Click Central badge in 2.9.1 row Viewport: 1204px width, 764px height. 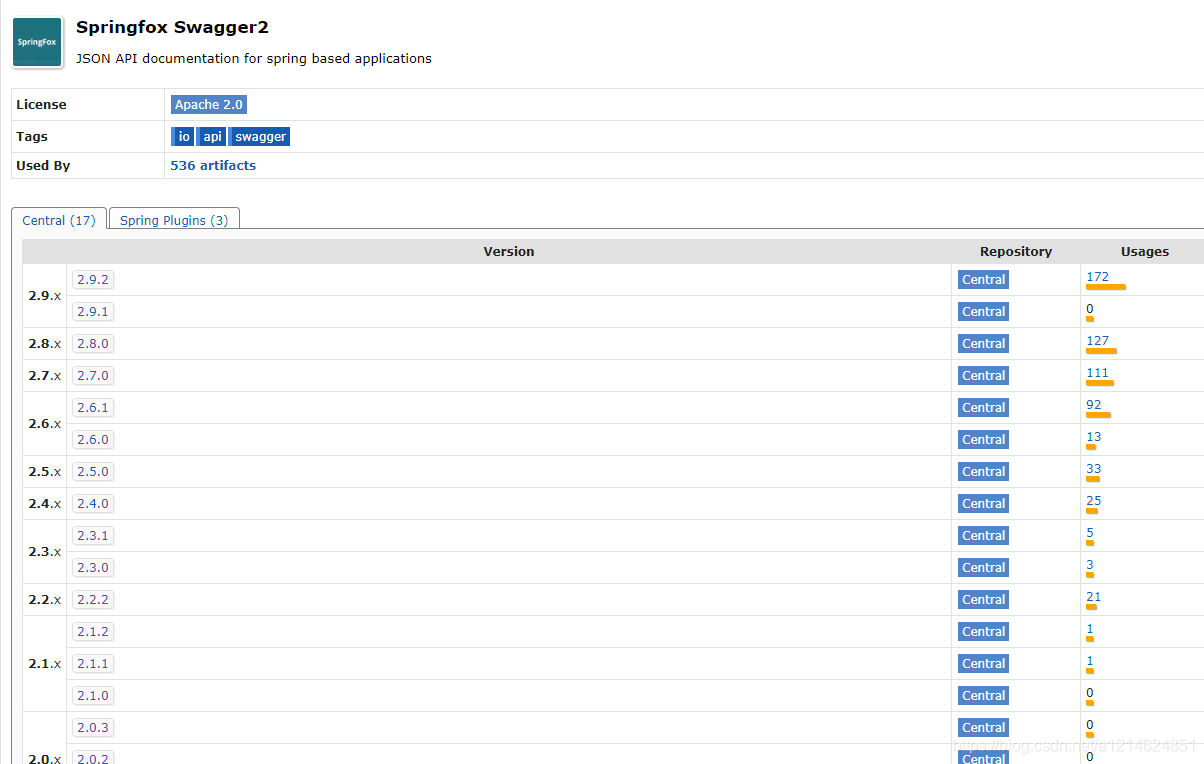click(x=983, y=312)
